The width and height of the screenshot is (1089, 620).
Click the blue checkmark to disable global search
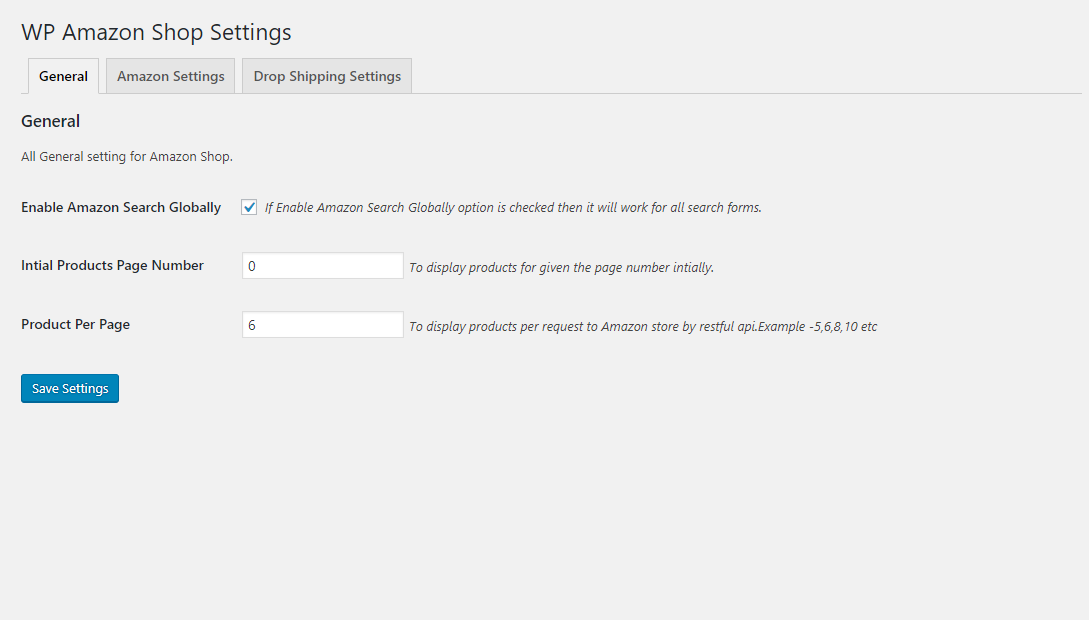pos(250,207)
